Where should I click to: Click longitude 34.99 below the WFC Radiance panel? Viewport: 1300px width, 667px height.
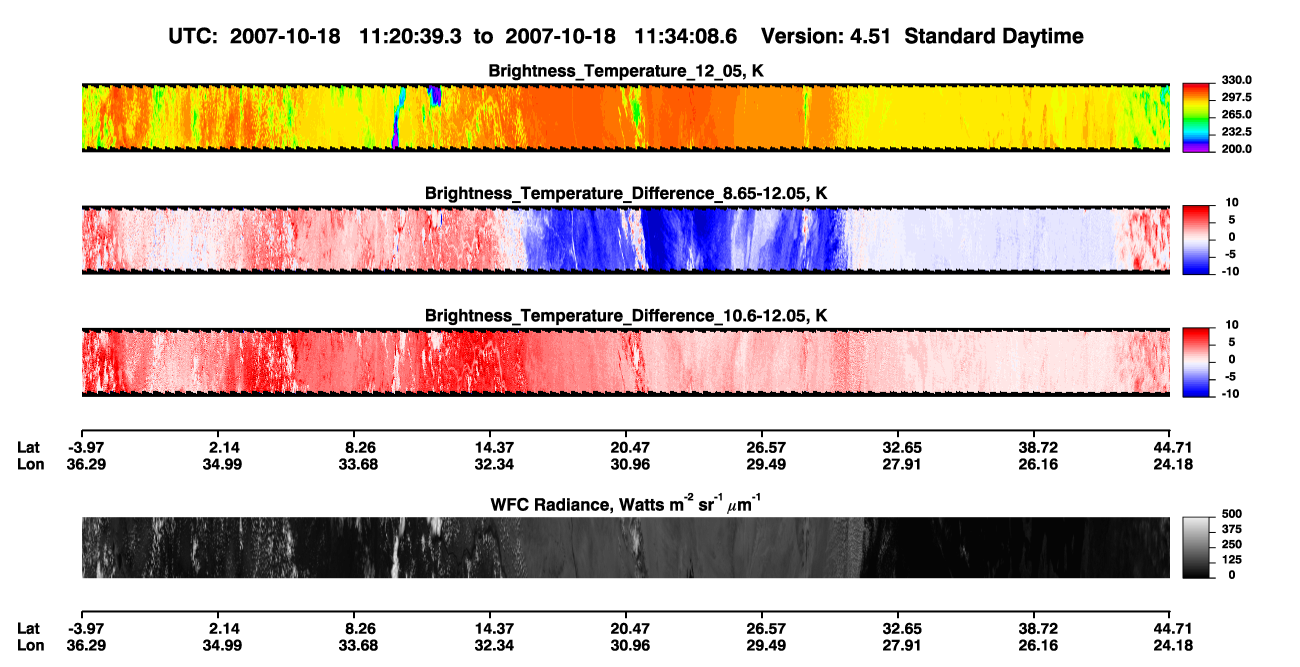coord(225,645)
